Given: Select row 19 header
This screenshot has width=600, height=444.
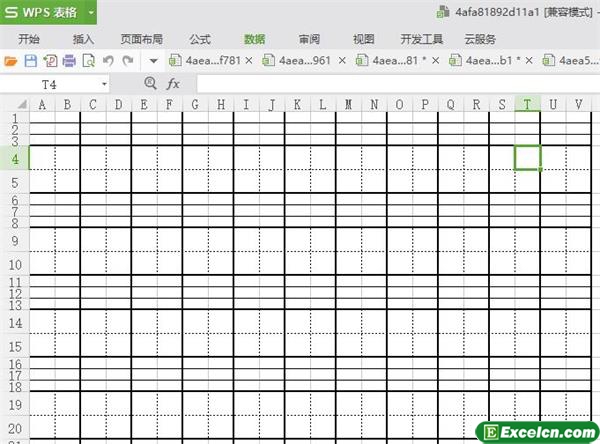Looking at the screenshot, I should pos(15,404).
